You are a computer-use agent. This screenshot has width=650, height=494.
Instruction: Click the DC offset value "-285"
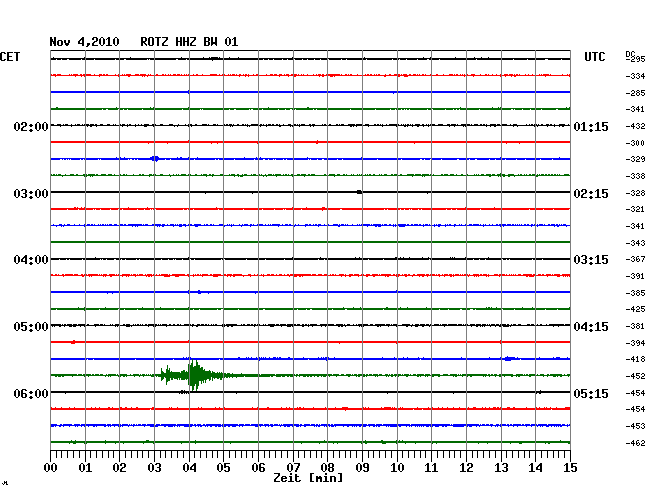pos(635,93)
